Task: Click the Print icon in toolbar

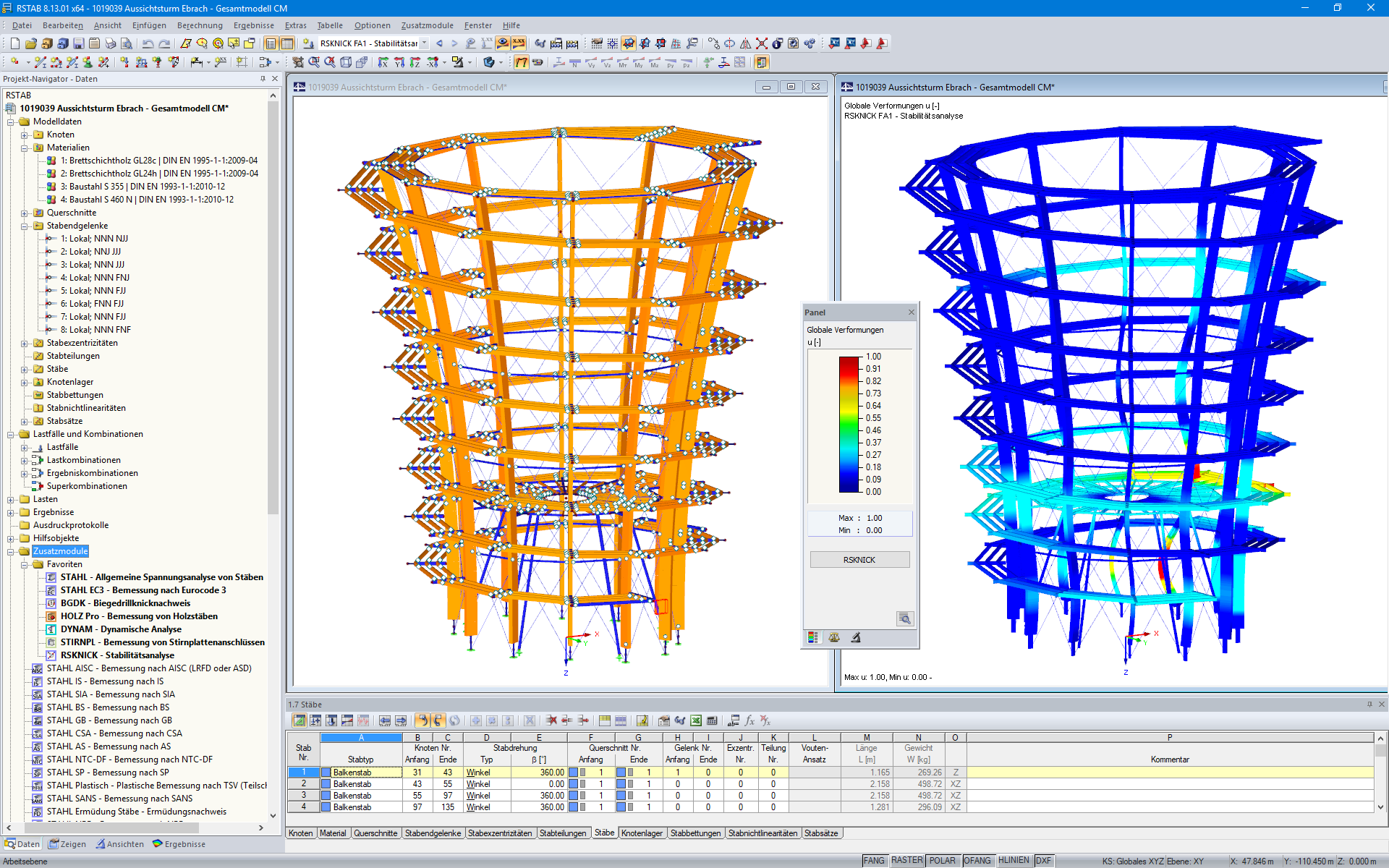Action: 110,43
